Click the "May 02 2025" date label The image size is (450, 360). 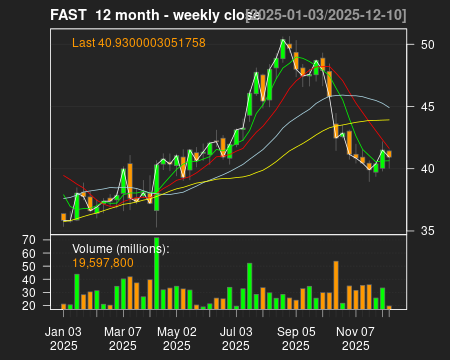coord(177,339)
